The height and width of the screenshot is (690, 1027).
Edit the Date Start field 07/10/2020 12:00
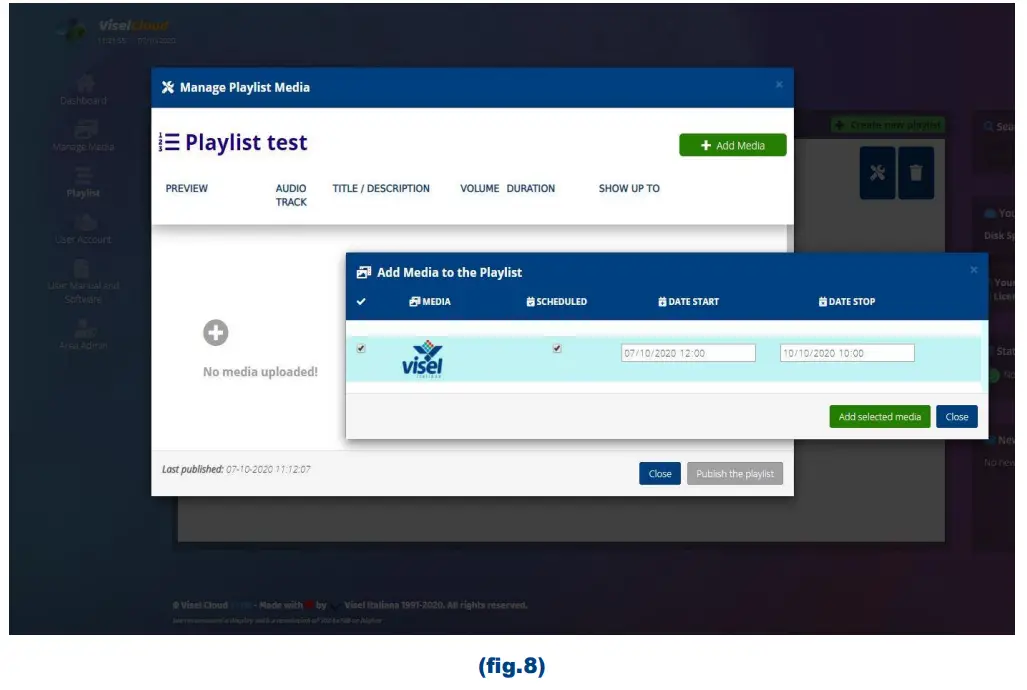click(688, 353)
